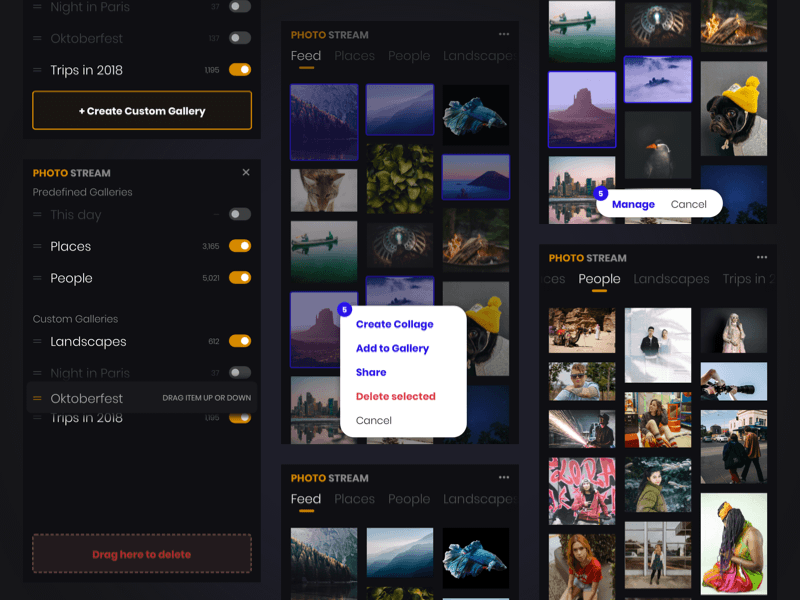Open the couple in white photo
The image size is (800, 600).
tap(658, 345)
